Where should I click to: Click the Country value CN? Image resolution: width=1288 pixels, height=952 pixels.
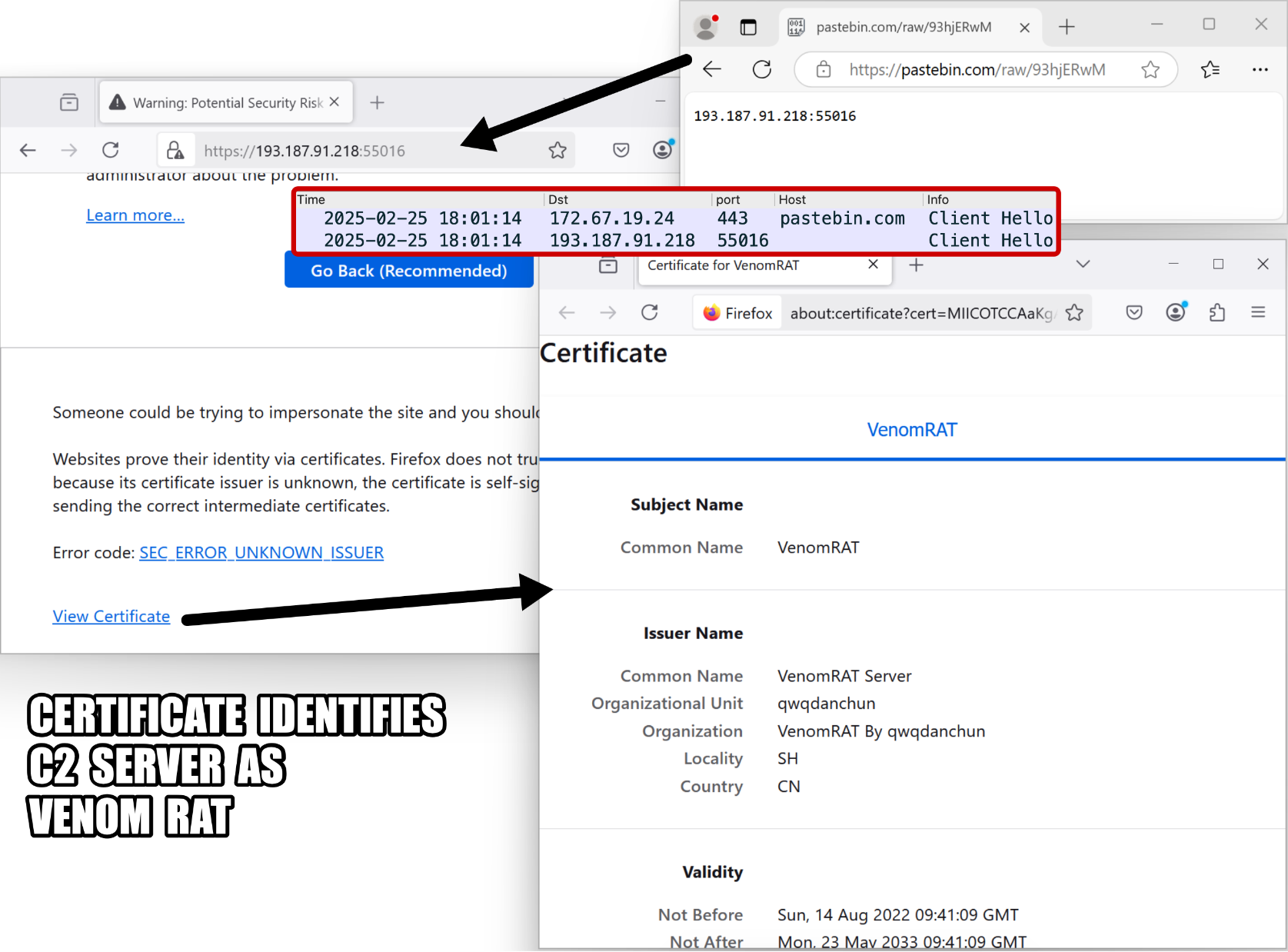[x=789, y=787]
